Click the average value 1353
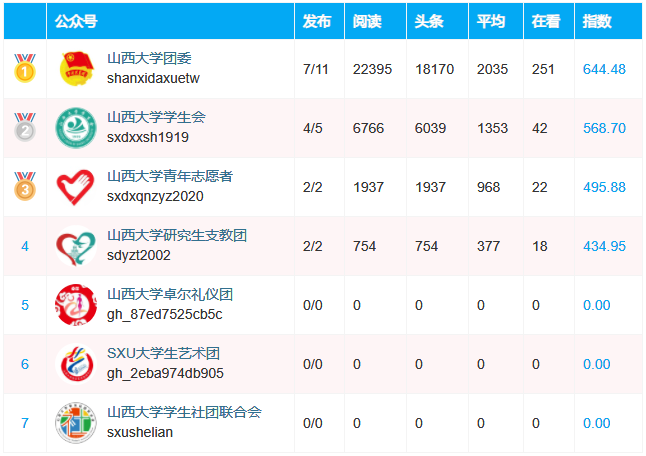This screenshot has width=646, height=456. (x=492, y=128)
